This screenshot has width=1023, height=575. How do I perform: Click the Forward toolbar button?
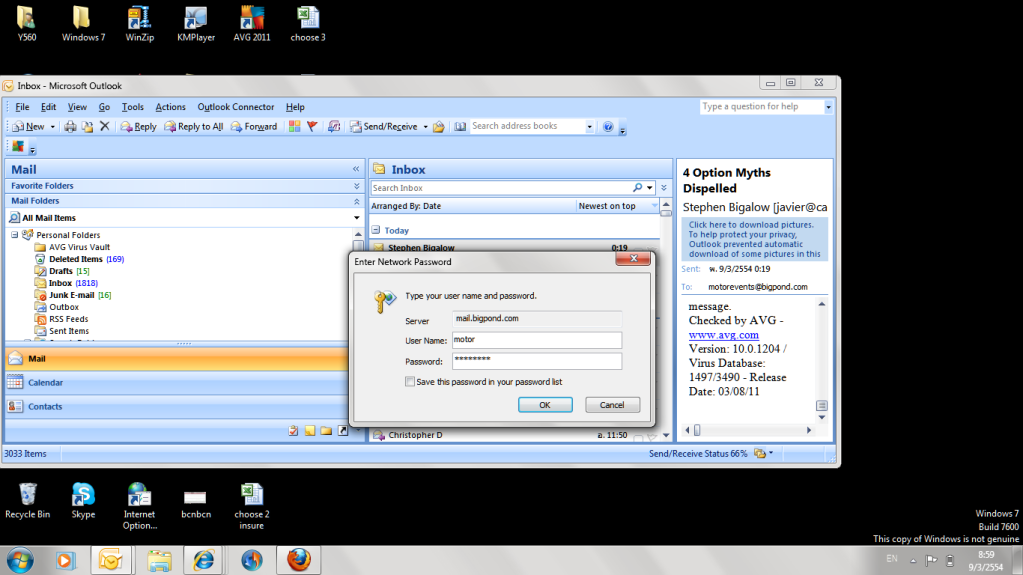coord(254,127)
